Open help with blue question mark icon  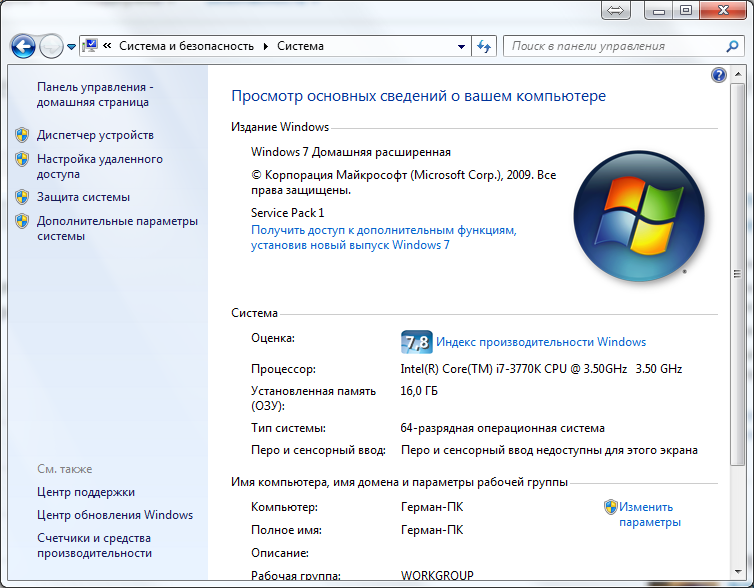(x=718, y=75)
